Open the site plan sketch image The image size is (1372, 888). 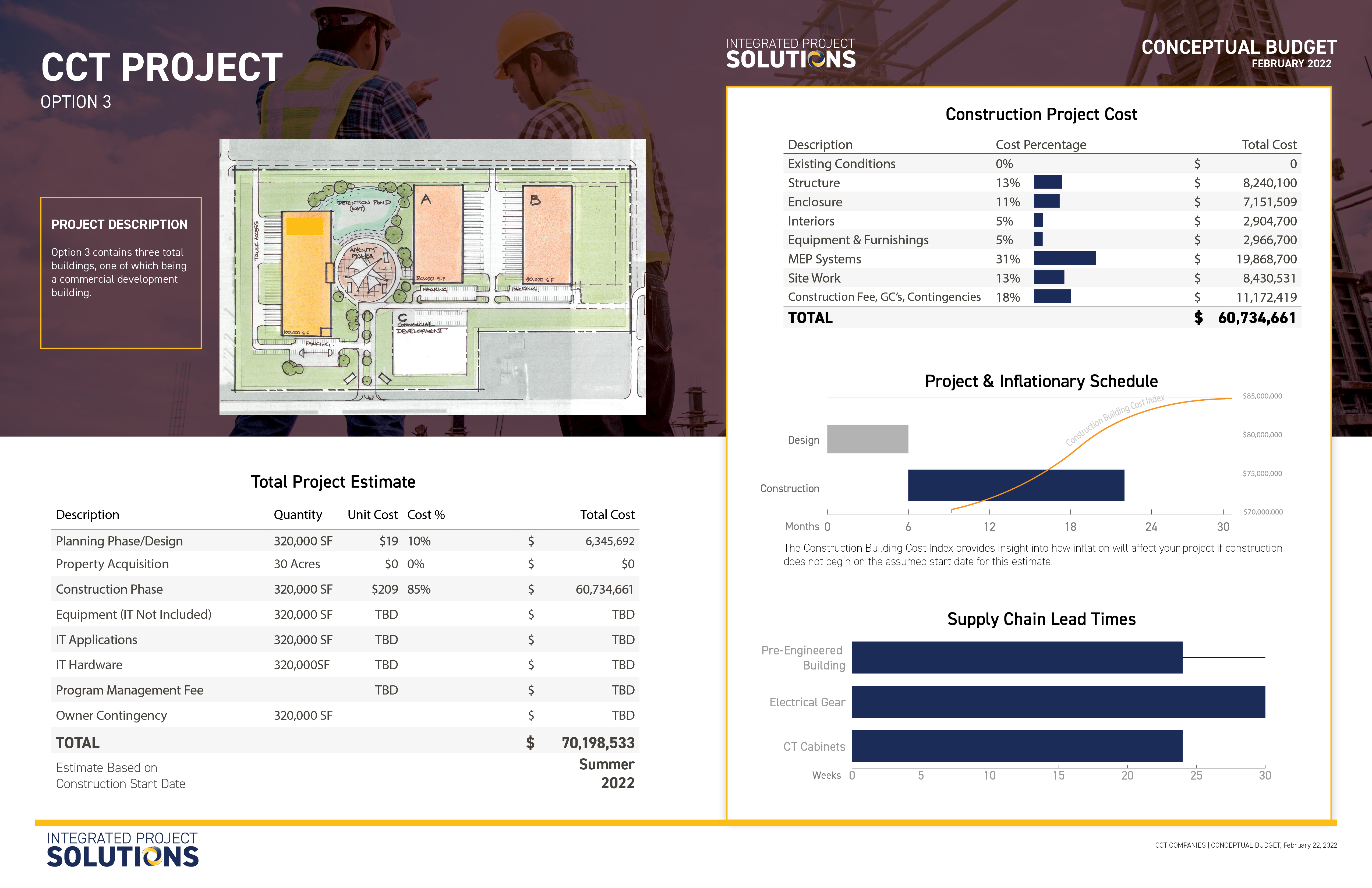pyautogui.click(x=432, y=277)
